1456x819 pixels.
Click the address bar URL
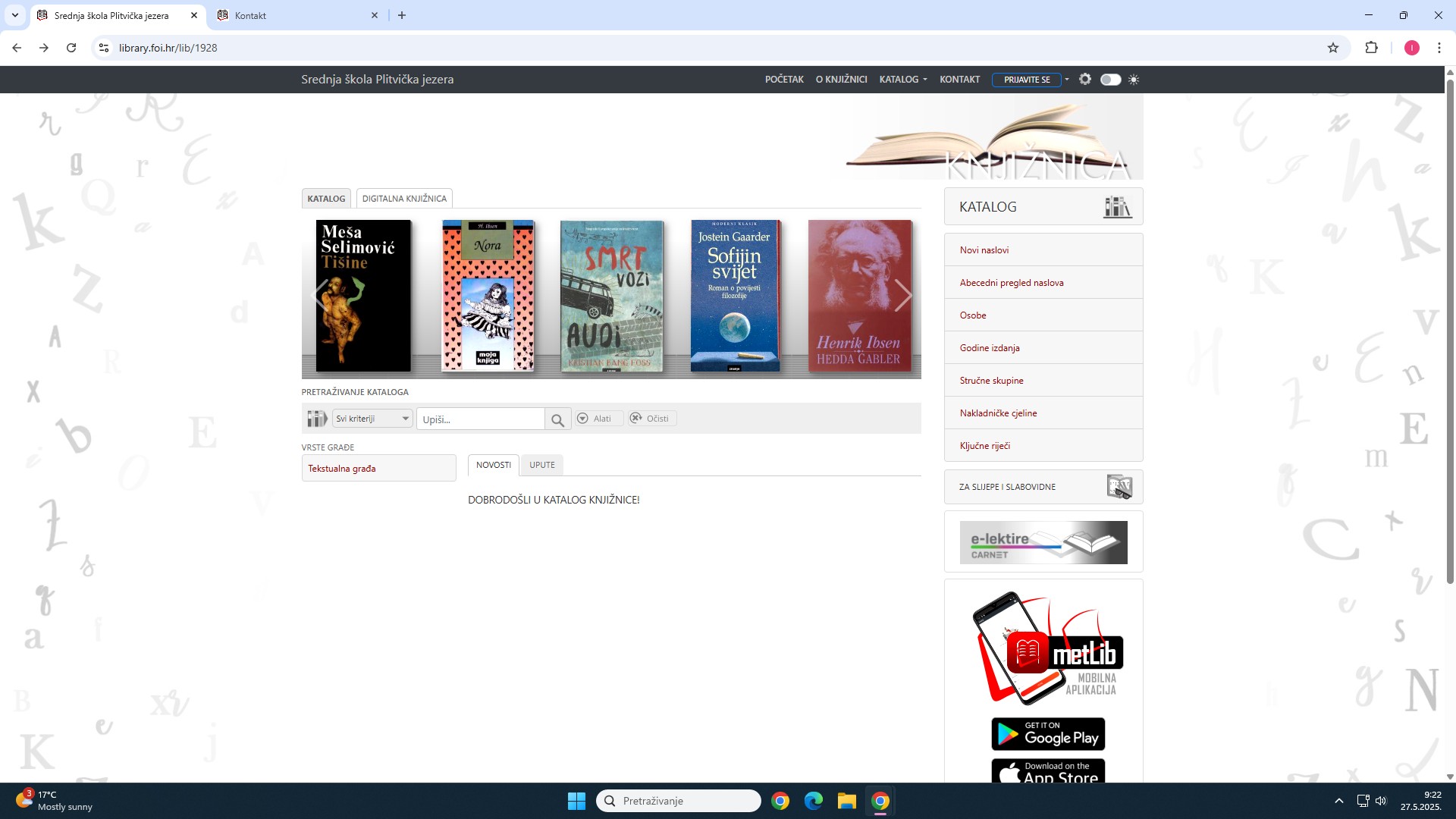tap(168, 48)
